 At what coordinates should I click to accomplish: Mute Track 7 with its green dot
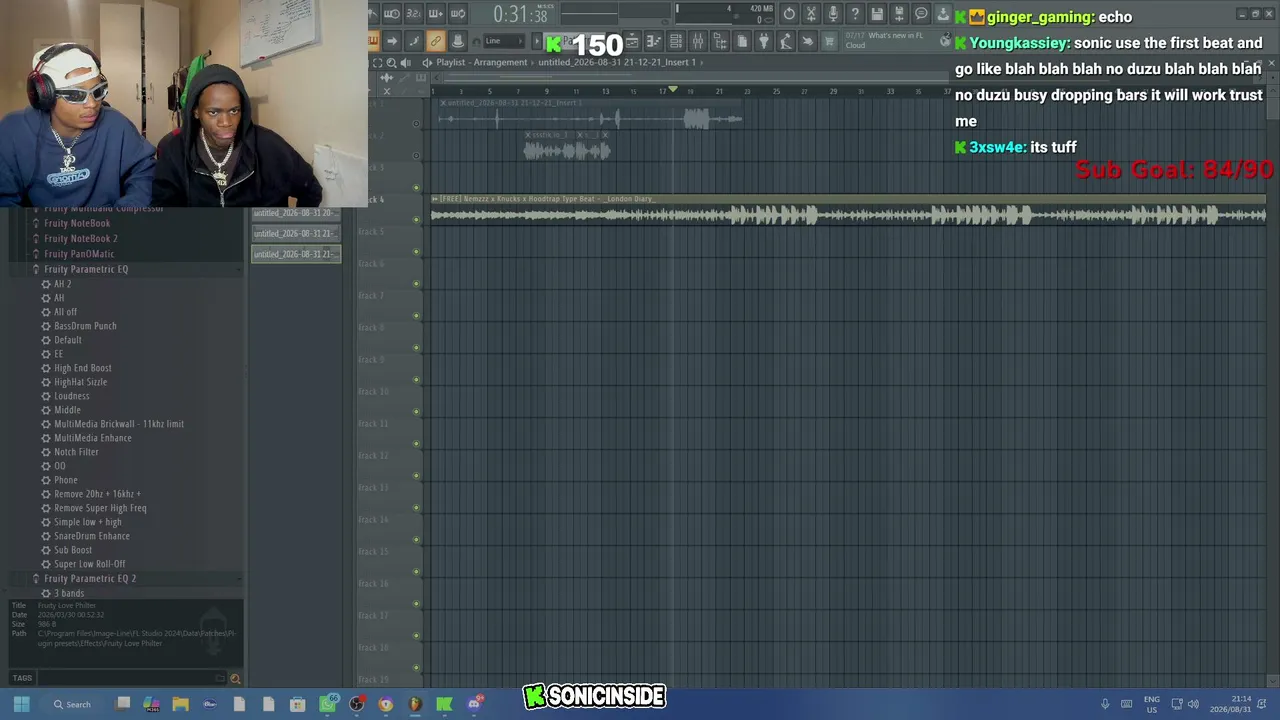click(x=417, y=316)
